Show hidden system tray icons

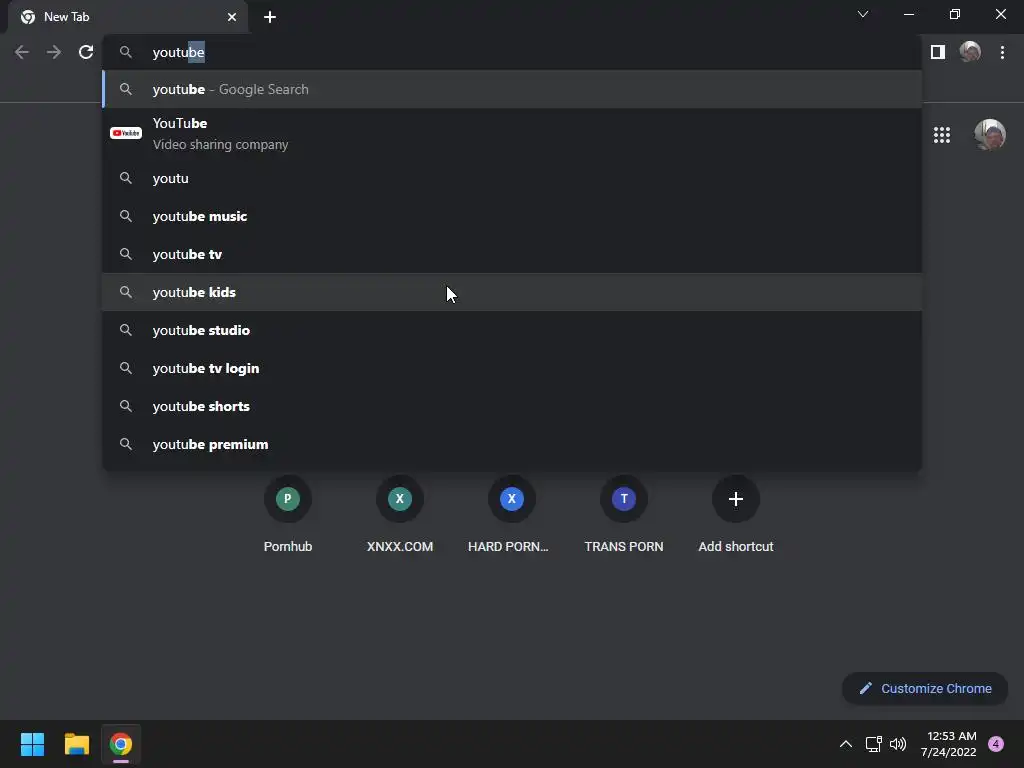pos(846,744)
